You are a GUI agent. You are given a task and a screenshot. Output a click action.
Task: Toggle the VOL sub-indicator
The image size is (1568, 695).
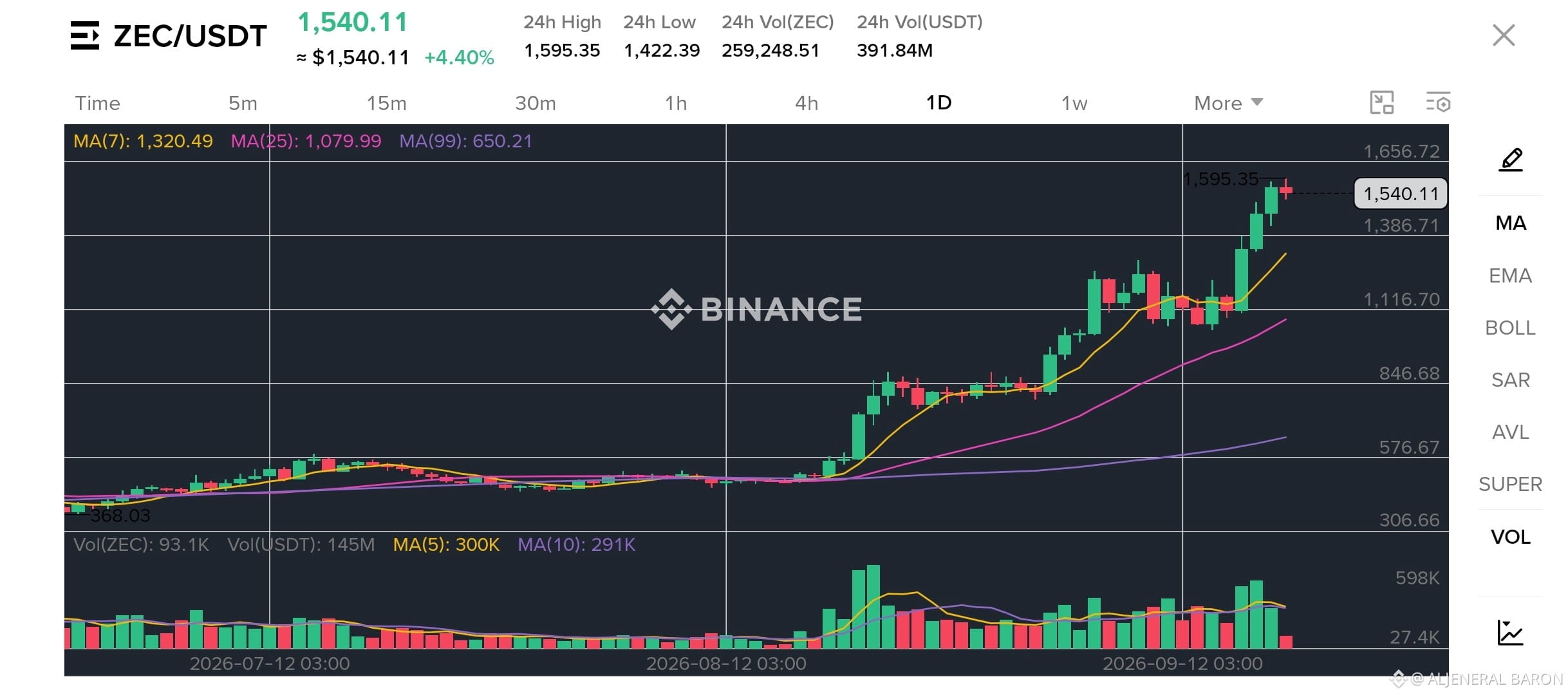(x=1510, y=537)
